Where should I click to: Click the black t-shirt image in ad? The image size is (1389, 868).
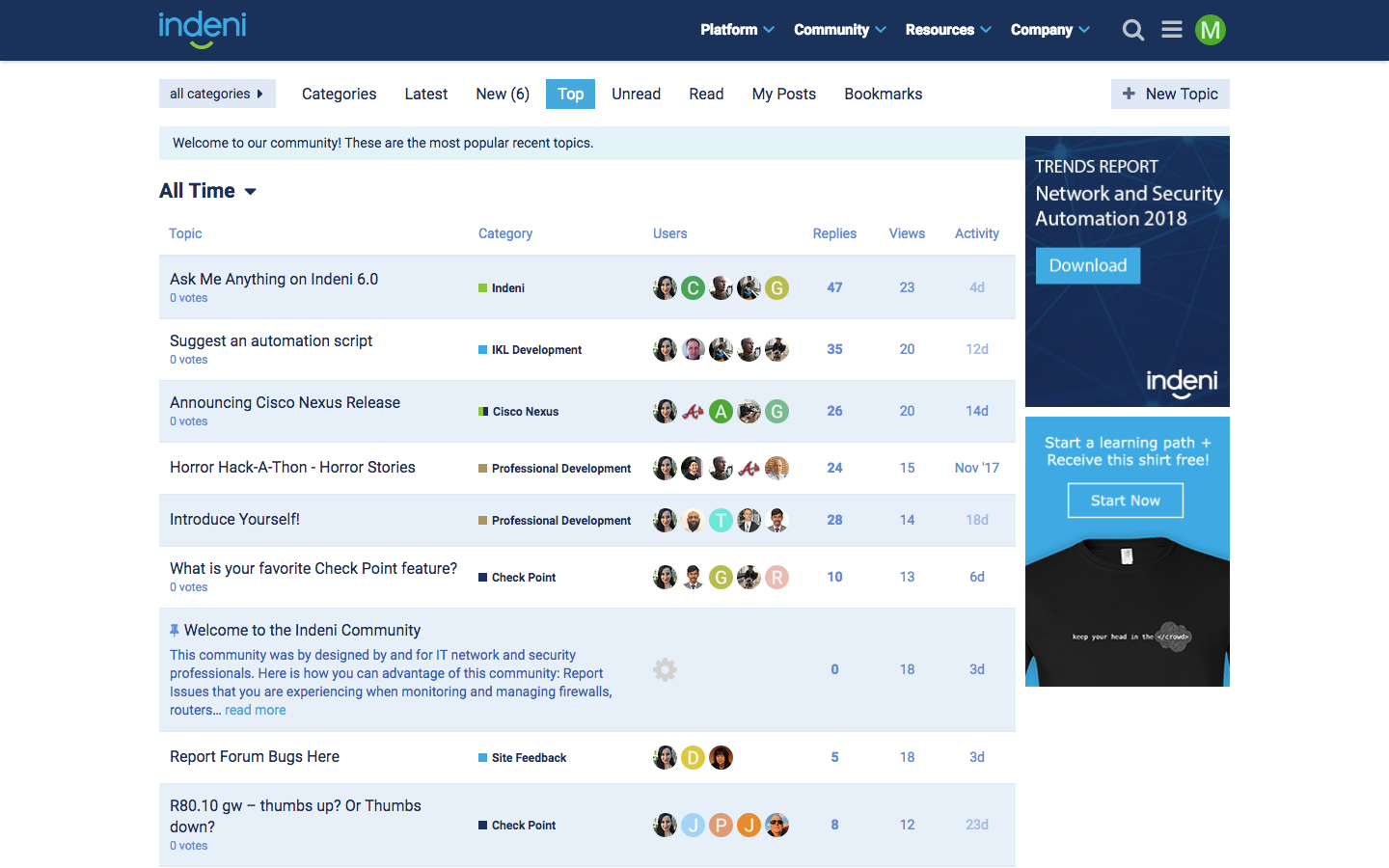1128,612
